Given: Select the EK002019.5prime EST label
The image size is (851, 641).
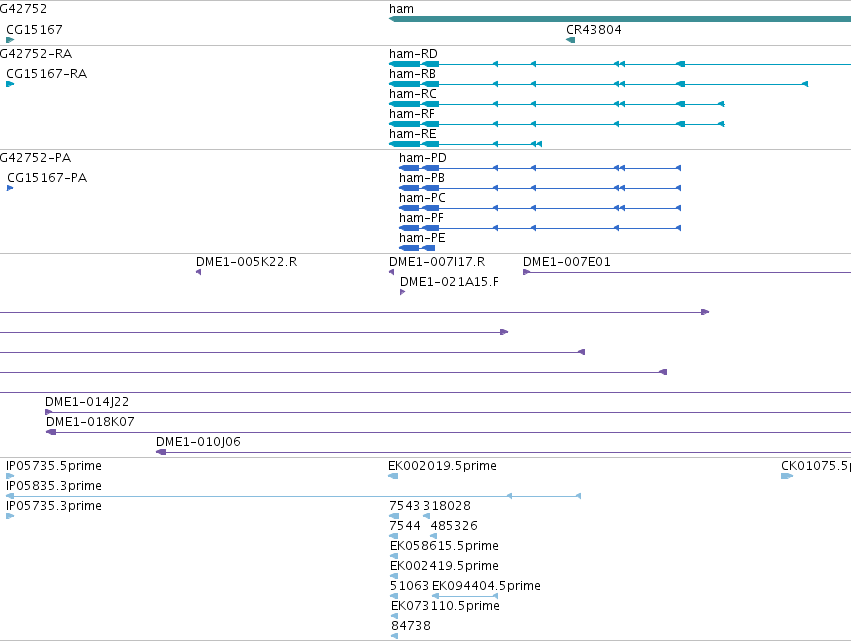Looking at the screenshot, I should tap(442, 466).
